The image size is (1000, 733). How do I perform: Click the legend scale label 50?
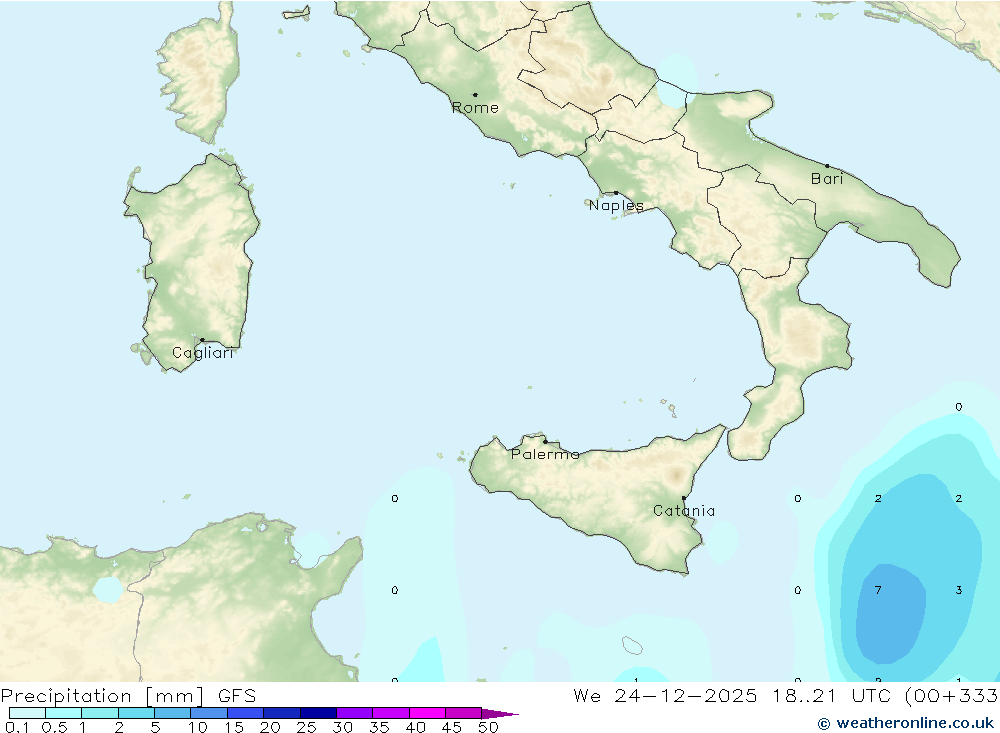click(489, 727)
